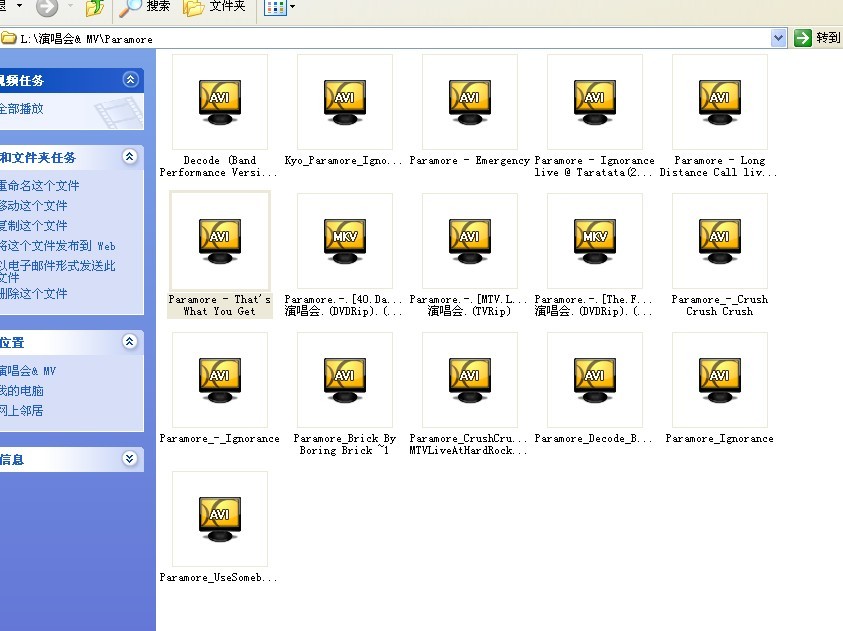Screen dimensions: 843x631
Task: Click file name 'Paramore - Emergency'
Action: 469,161
